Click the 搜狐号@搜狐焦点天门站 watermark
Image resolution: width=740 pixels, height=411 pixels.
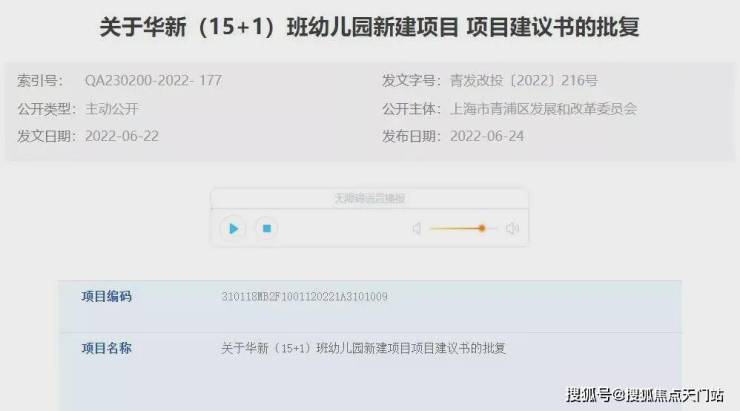(x=645, y=395)
